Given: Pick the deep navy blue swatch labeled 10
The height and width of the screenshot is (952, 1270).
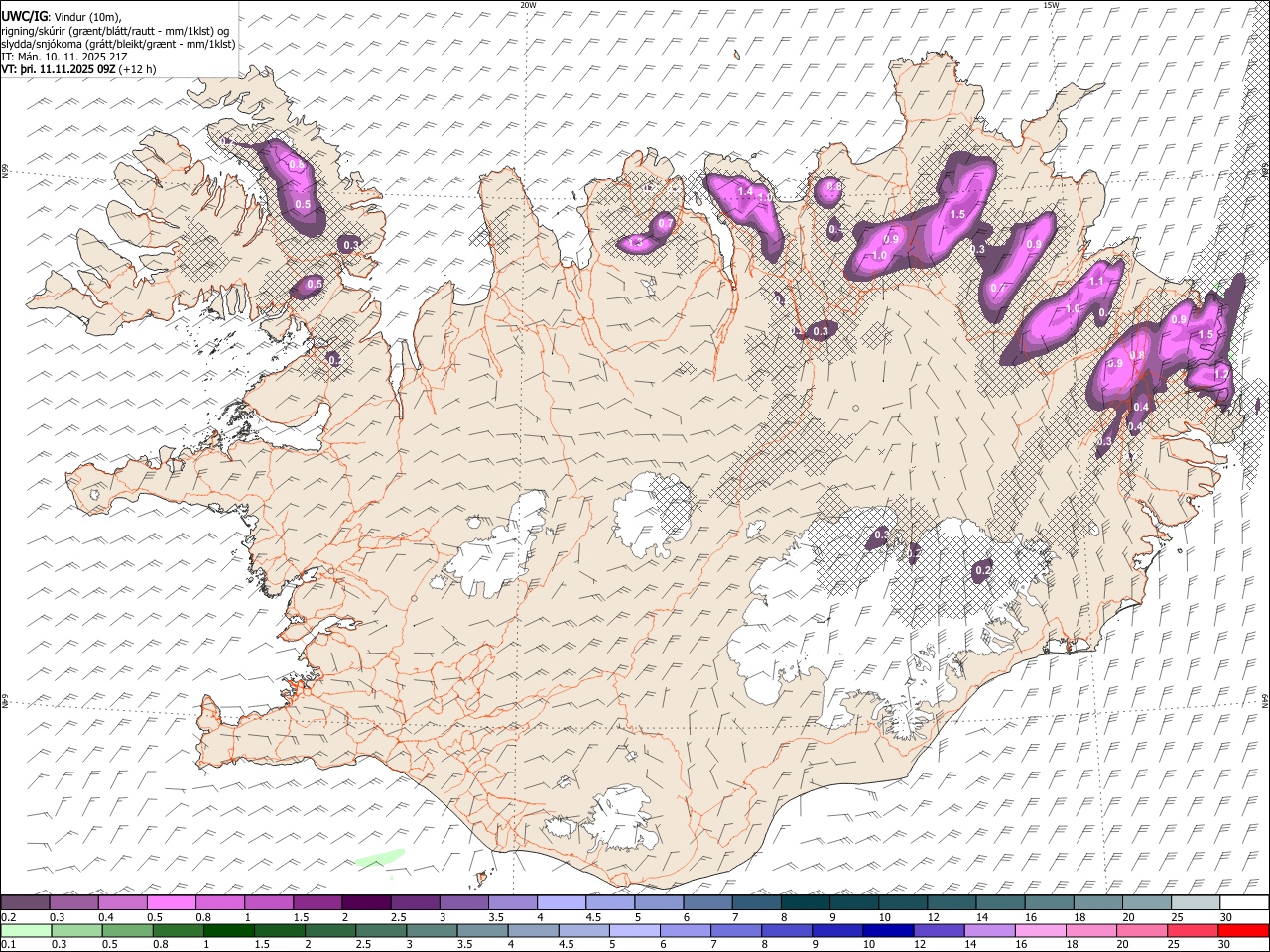Looking at the screenshot, I should 888,930.
